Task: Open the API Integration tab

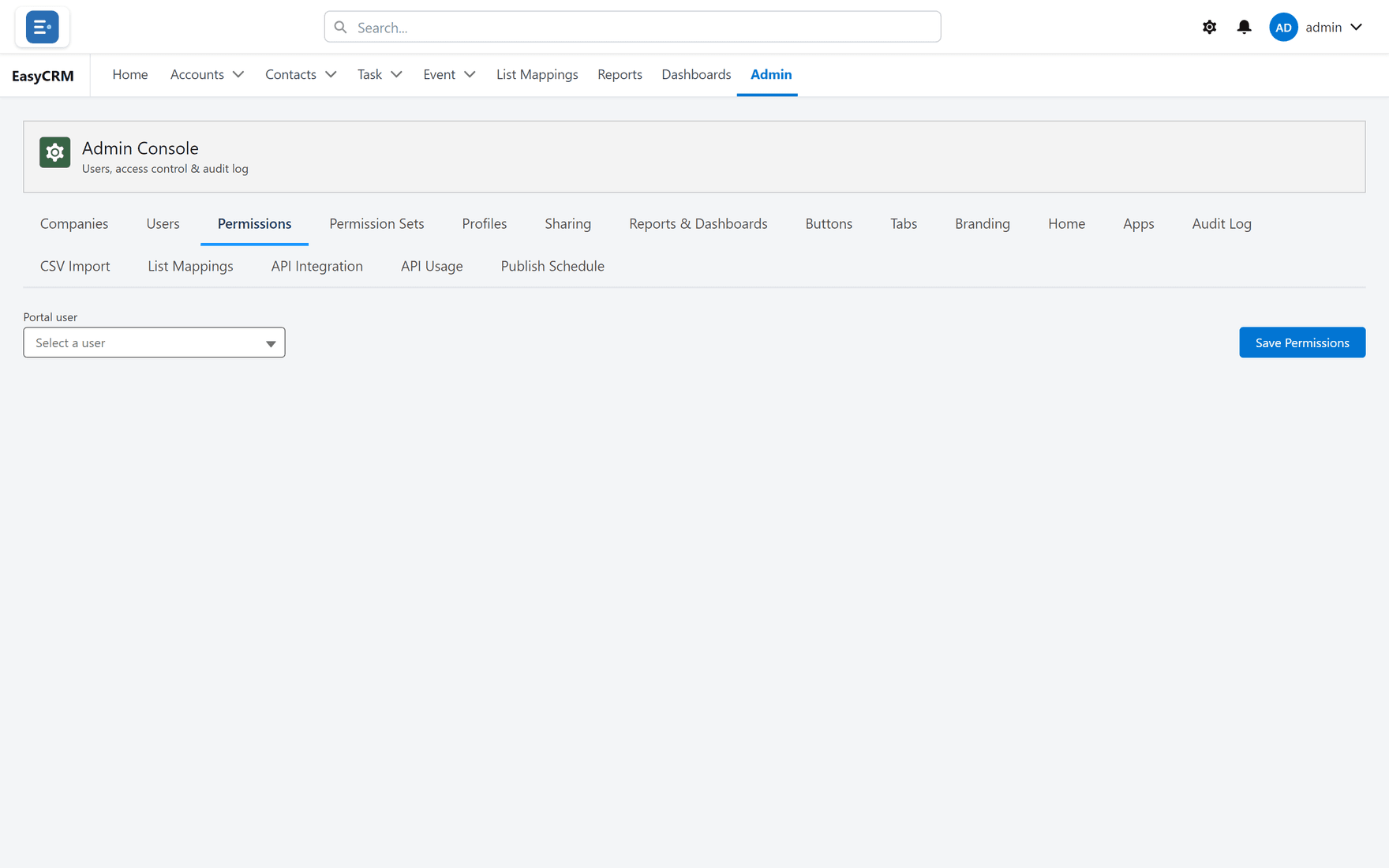Action: 316,266
